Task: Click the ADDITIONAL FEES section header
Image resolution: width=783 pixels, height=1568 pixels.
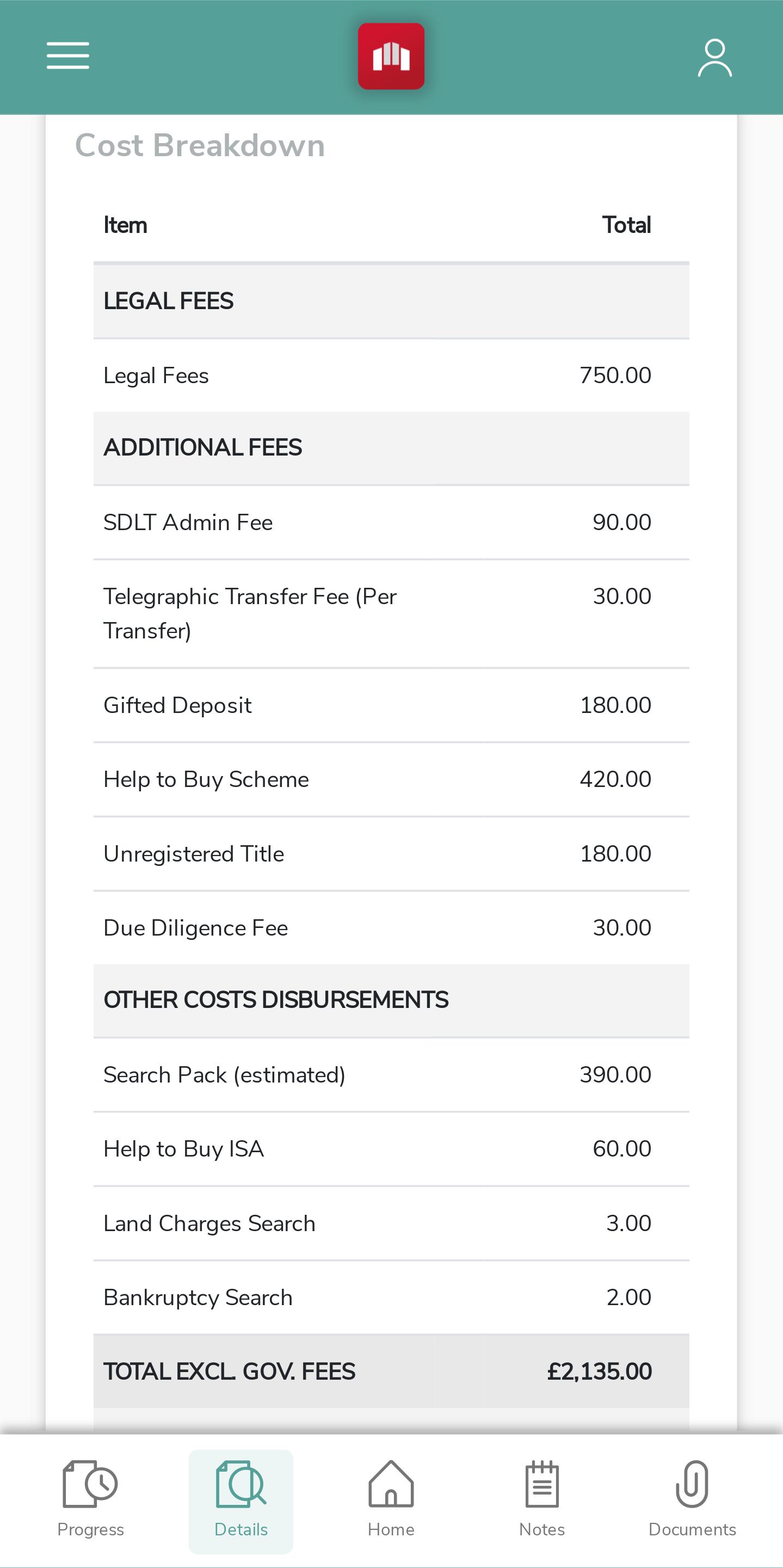Action: [391, 448]
